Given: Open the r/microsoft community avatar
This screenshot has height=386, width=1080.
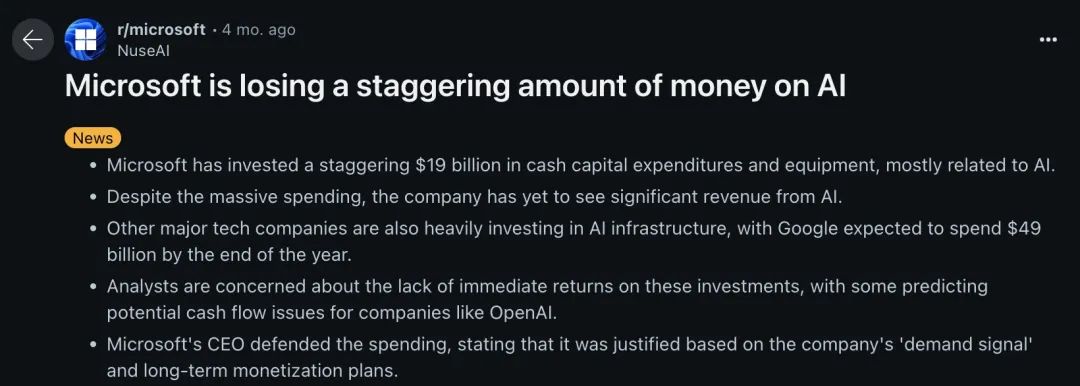Looking at the screenshot, I should pos(85,39).
